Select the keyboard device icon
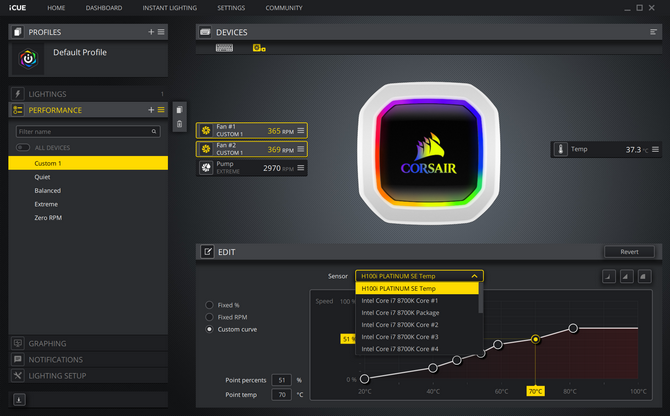 point(224,48)
